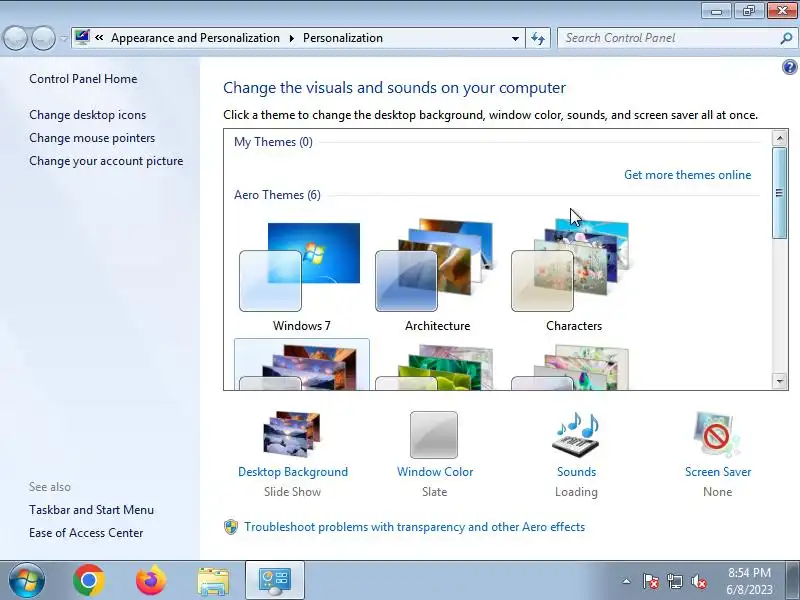The image size is (800, 600).
Task: Click the Show desktop strip
Action: point(794,581)
